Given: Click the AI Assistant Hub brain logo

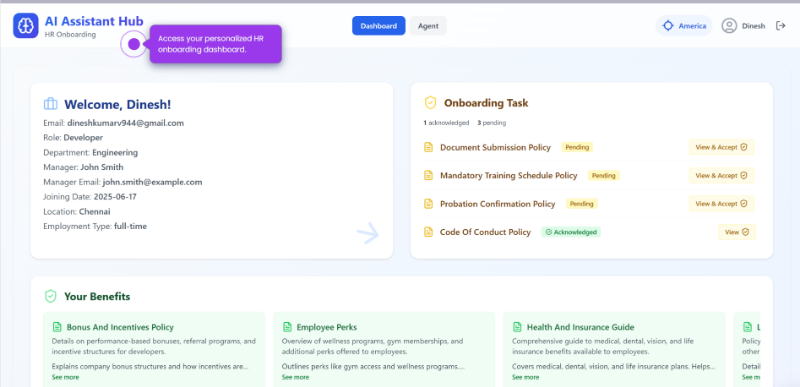Looking at the screenshot, I should 26,25.
